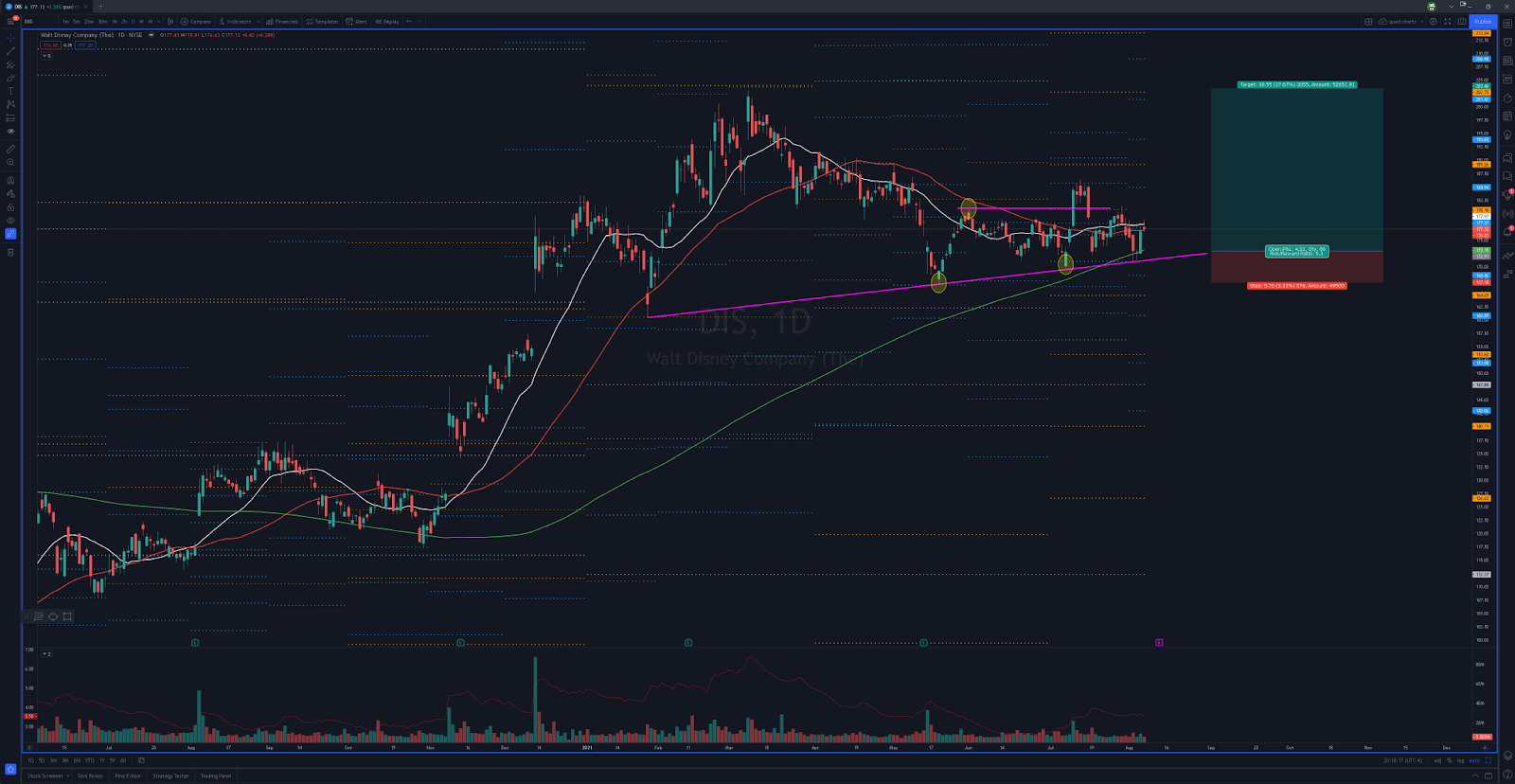Set date range to All
1515x784 pixels.
[x=123, y=760]
